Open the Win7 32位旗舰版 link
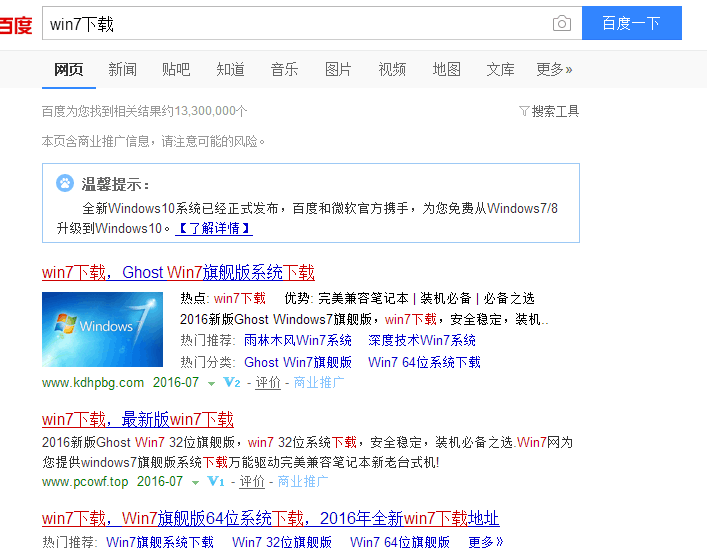 coord(282,542)
